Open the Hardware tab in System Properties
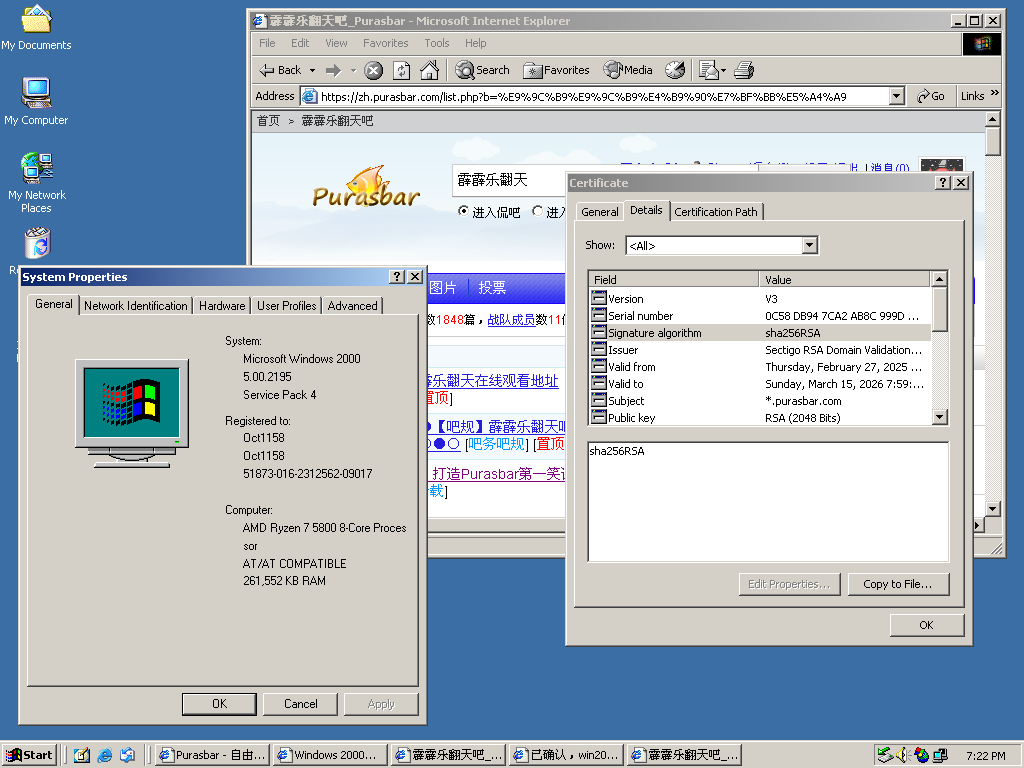Screen dimensions: 1024x768 222,306
